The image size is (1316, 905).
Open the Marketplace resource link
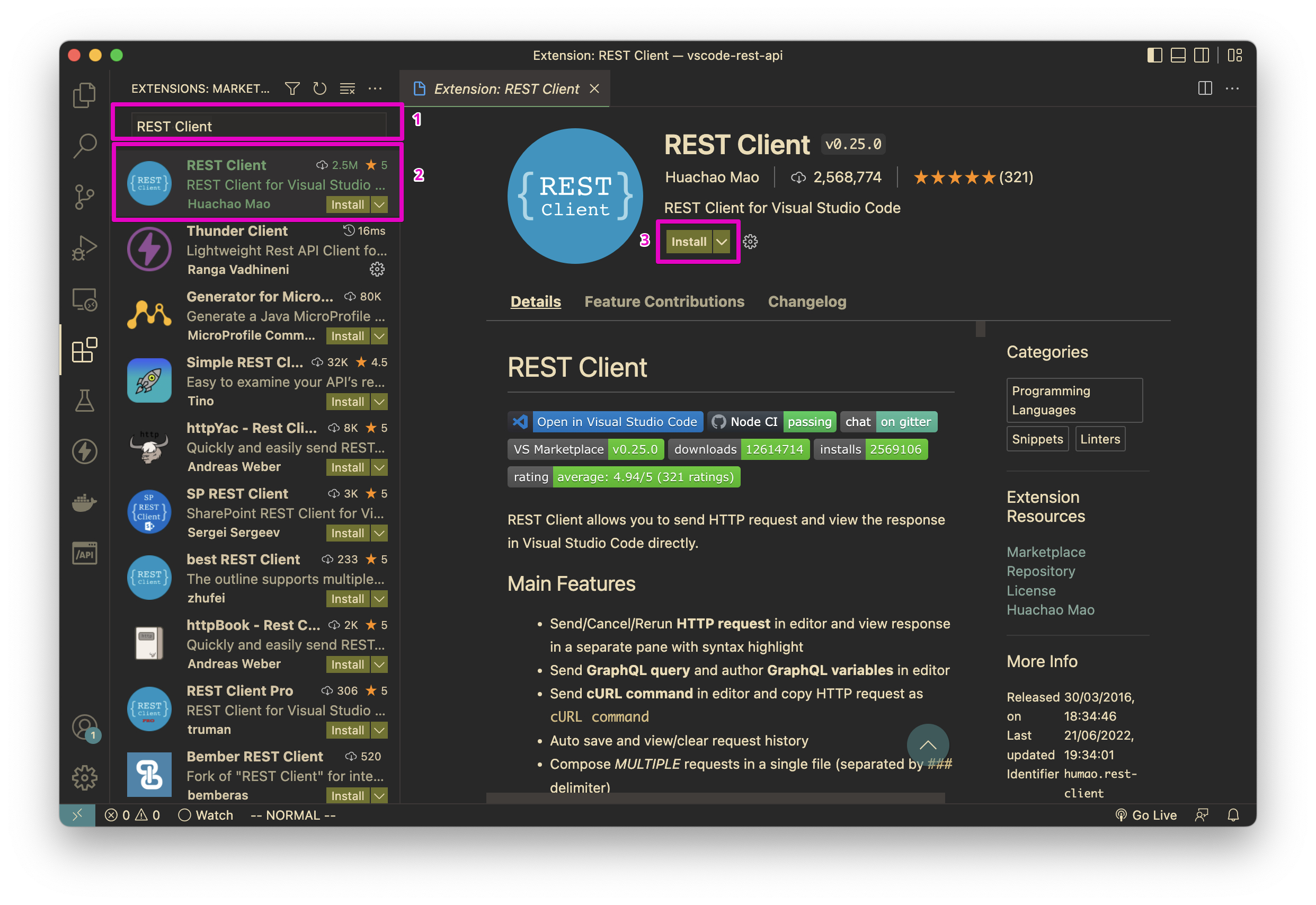coord(1046,552)
